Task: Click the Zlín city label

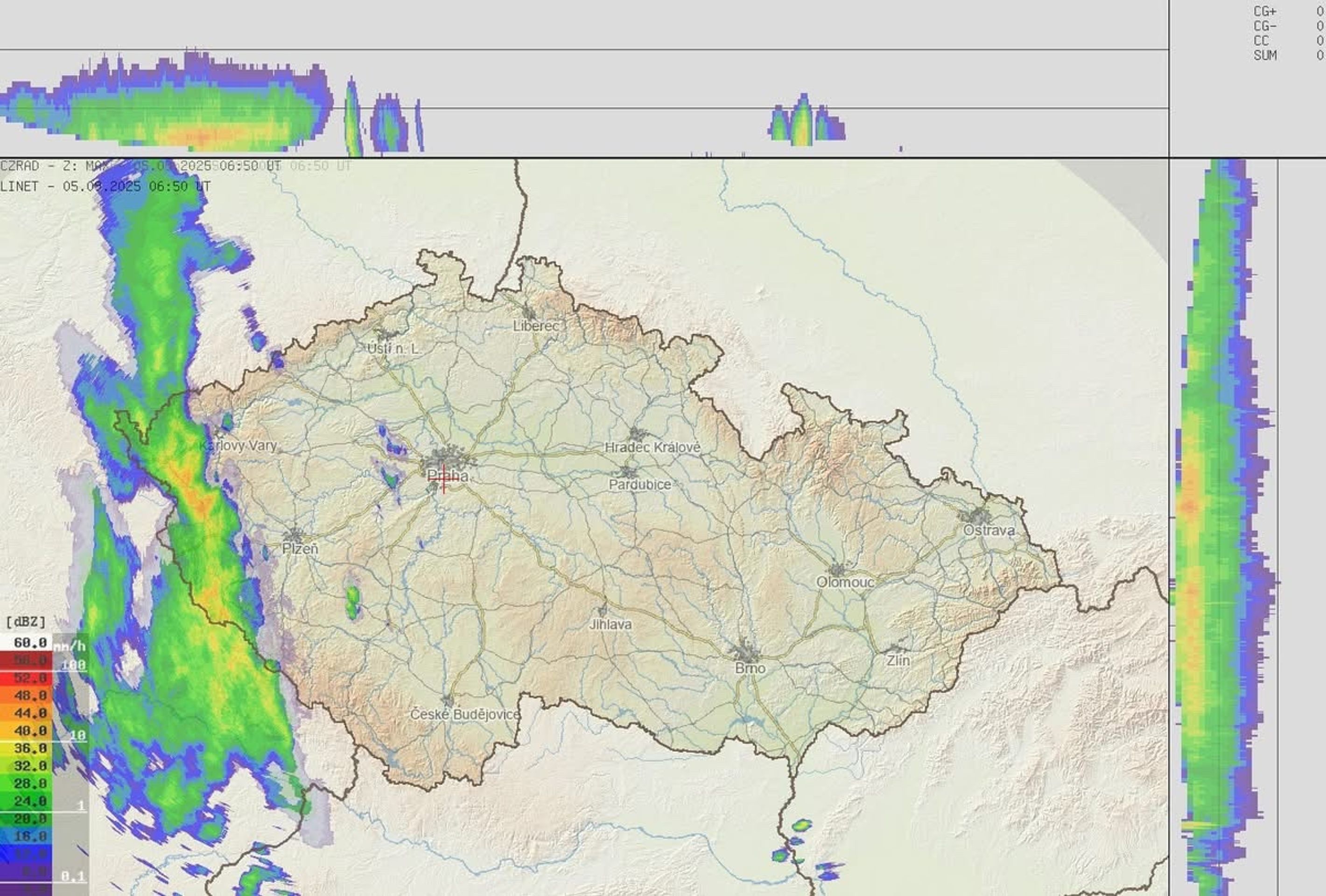Action: (898, 660)
